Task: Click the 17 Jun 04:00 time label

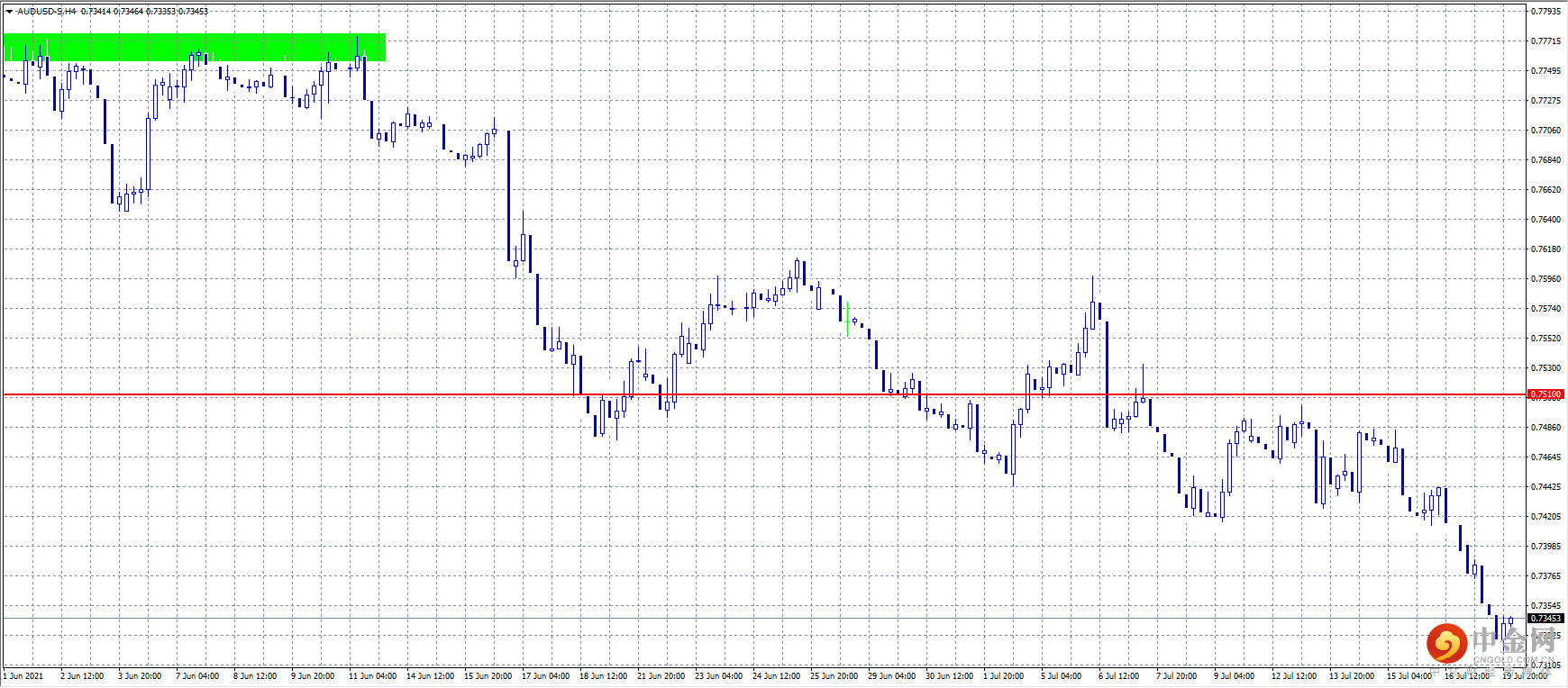Action: 545,676
